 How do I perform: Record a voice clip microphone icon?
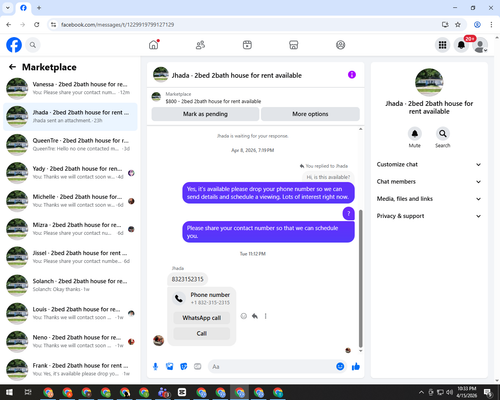point(155,367)
